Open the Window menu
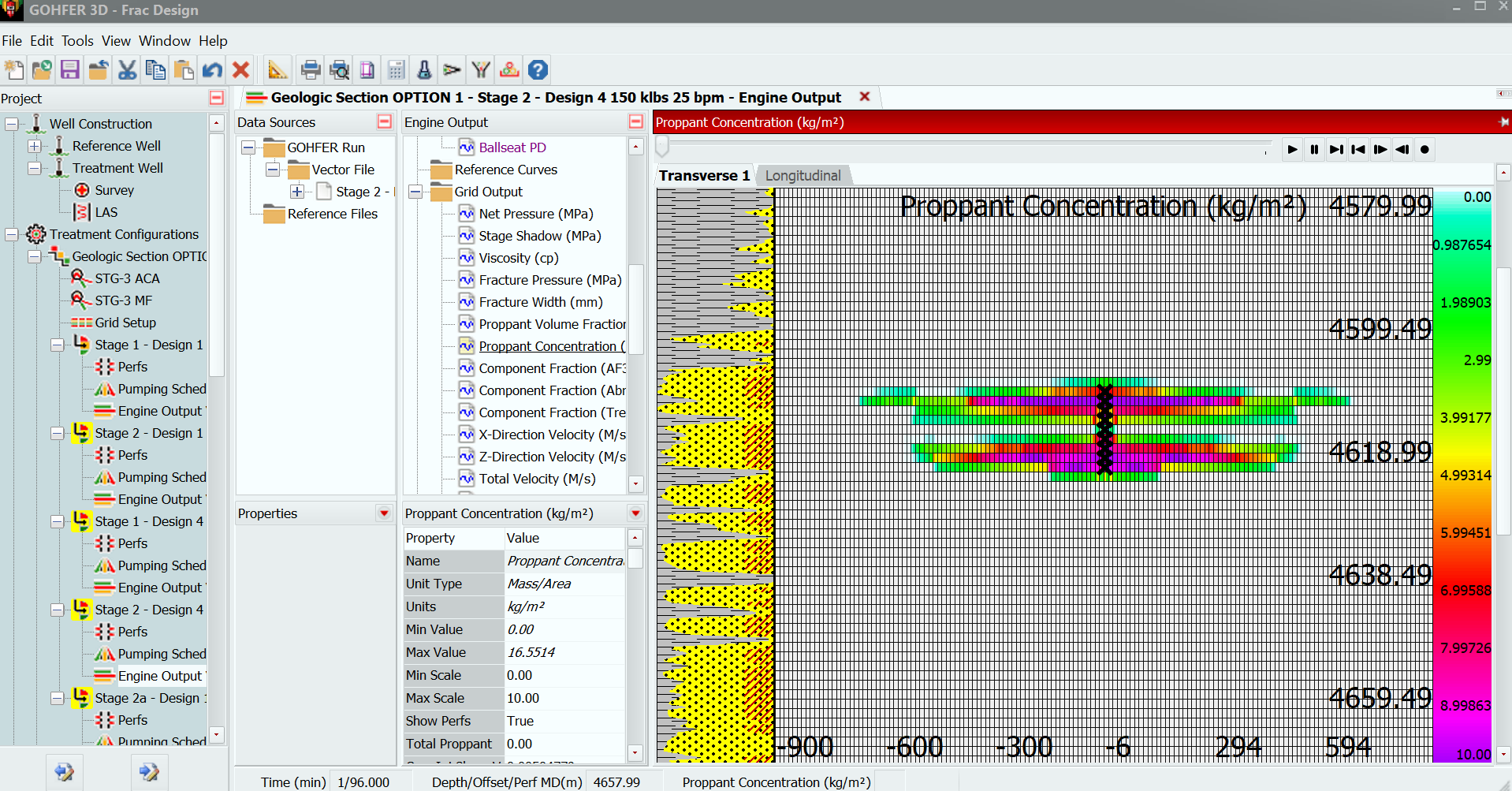Image resolution: width=1512 pixels, height=791 pixels. point(165,40)
